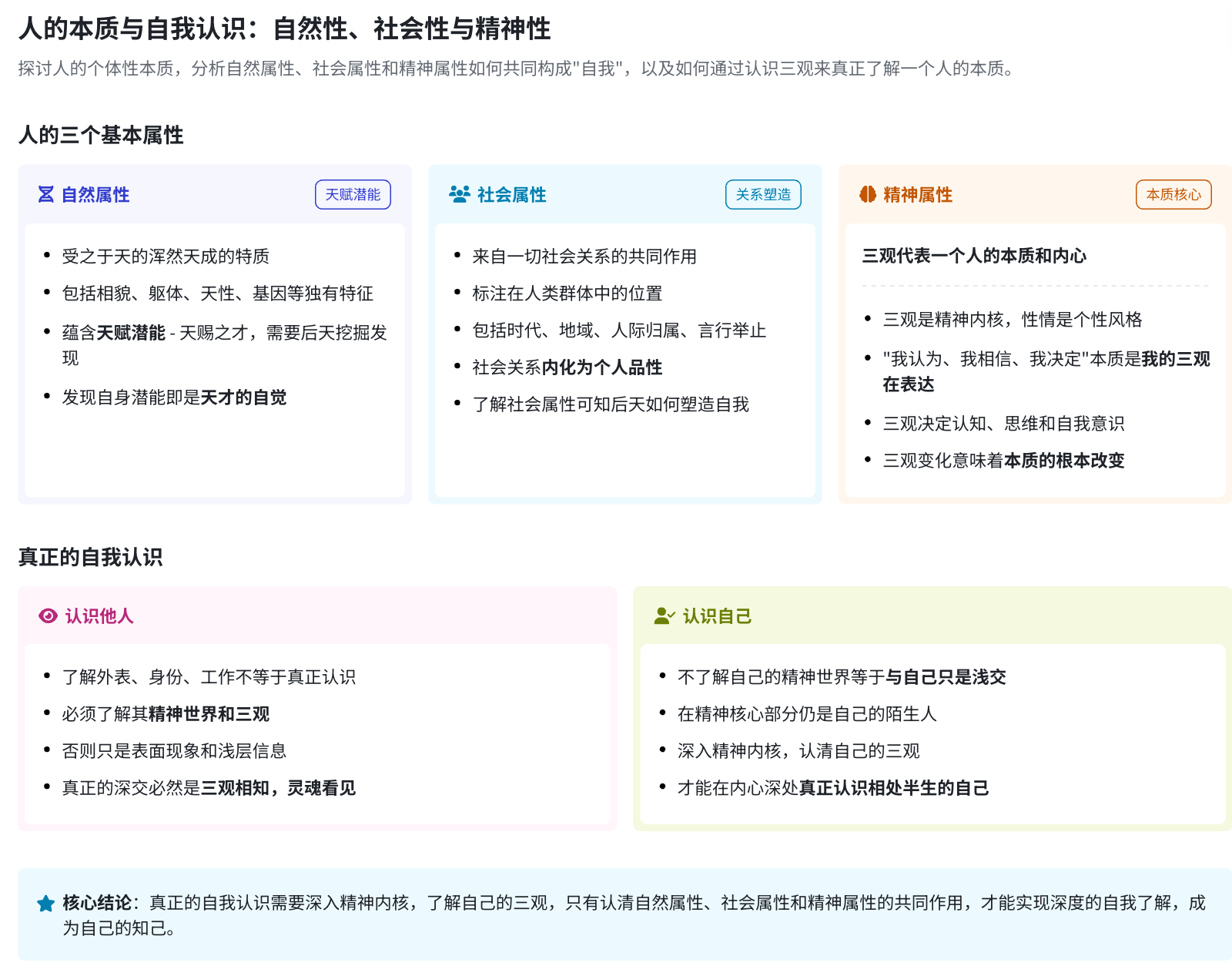1232x966 pixels.
Task: Click the brain icon beside 精神属性
Action: [x=868, y=195]
